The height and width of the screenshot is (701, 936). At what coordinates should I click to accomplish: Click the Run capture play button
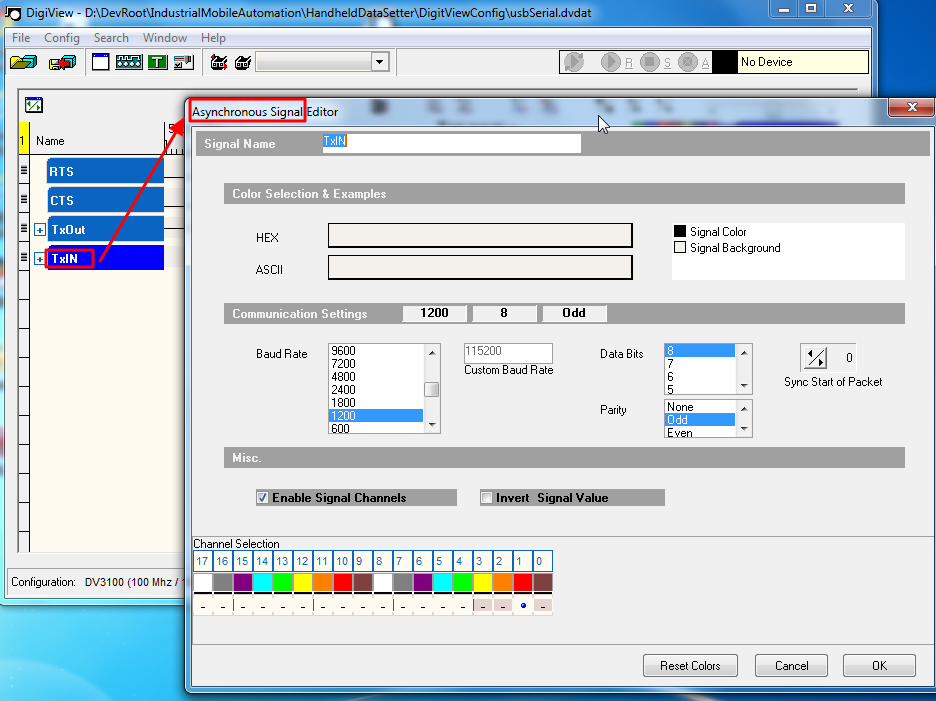[x=610, y=62]
